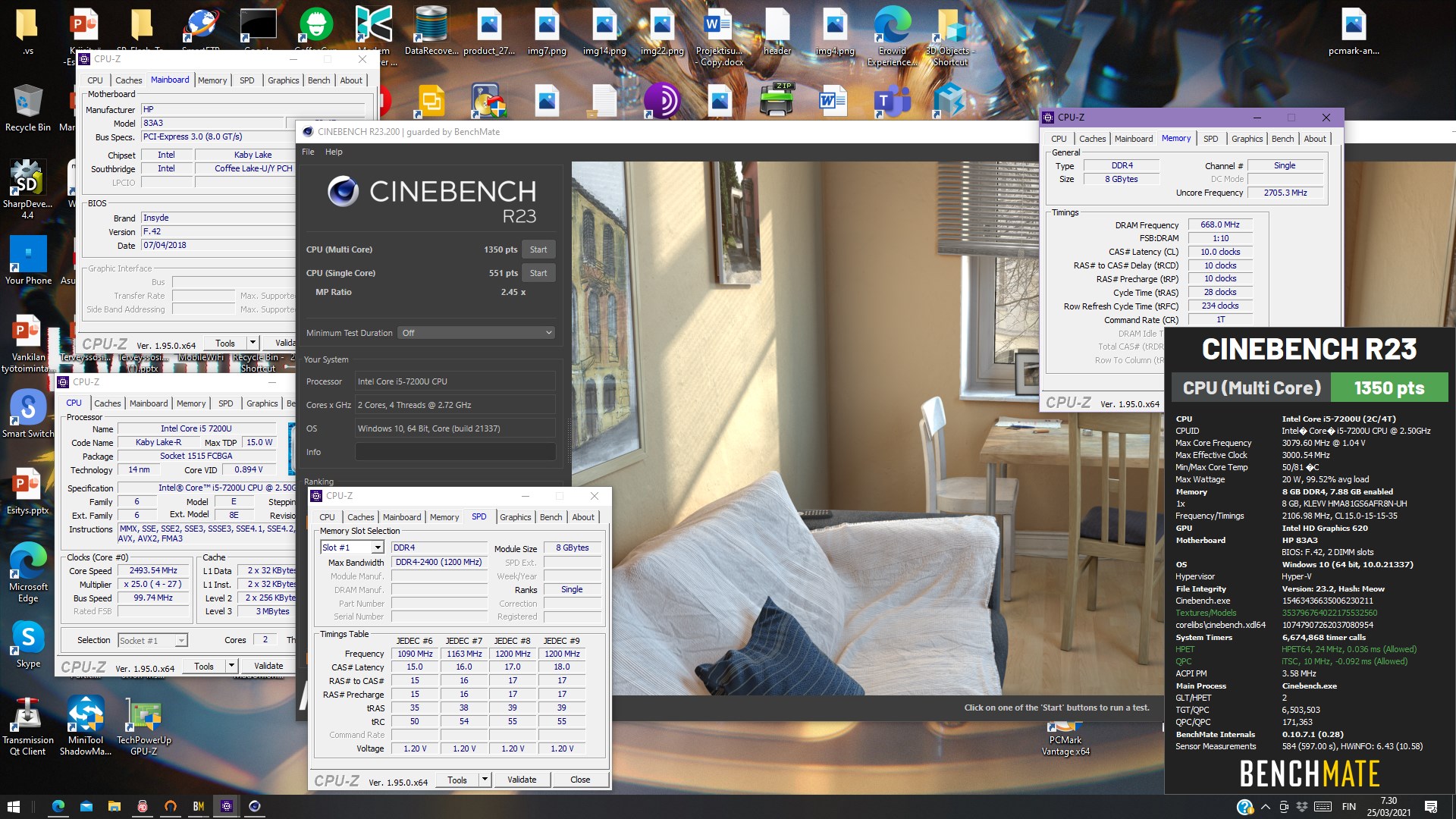Open the Windows Start menu

point(13,806)
